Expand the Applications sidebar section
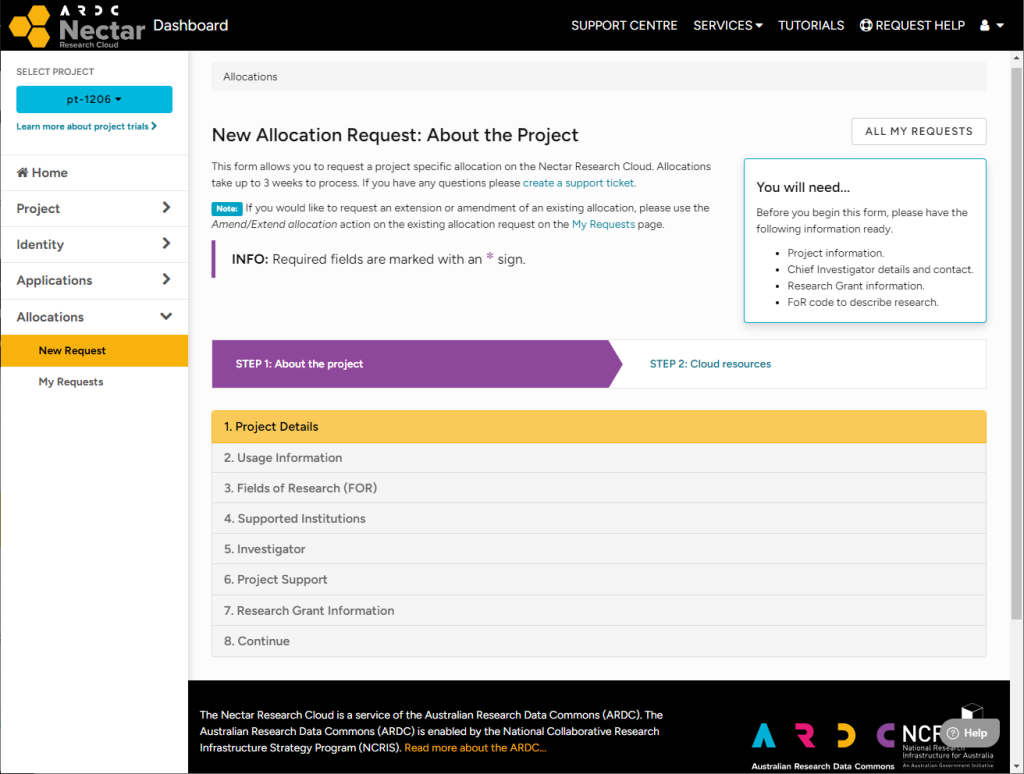1024x774 pixels. click(x=94, y=280)
